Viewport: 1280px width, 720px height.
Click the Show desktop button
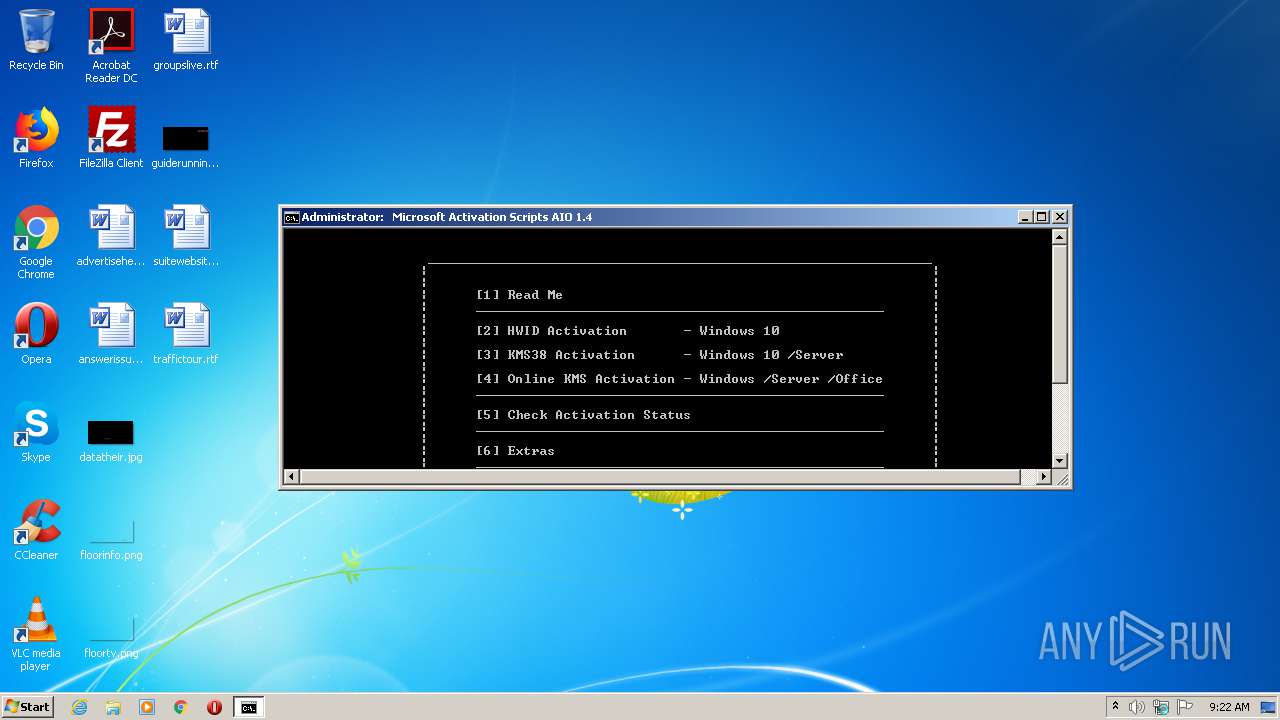click(1270, 707)
